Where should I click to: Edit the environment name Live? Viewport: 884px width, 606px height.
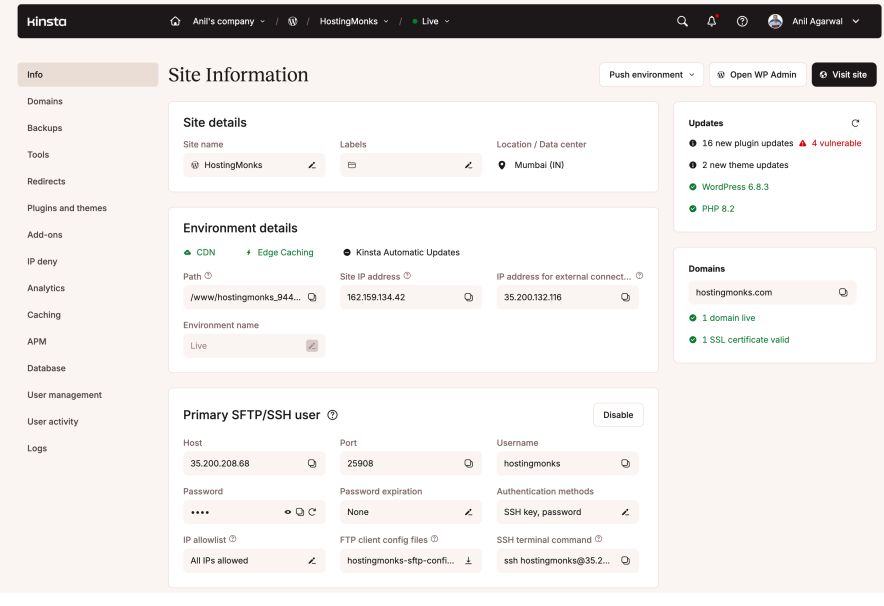click(312, 346)
